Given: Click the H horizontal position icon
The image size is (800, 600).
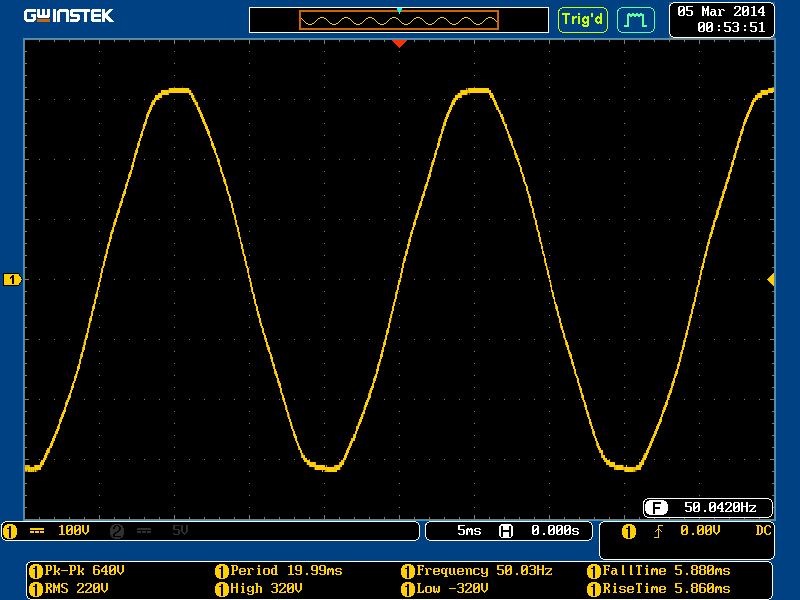Looking at the screenshot, I should click(506, 531).
